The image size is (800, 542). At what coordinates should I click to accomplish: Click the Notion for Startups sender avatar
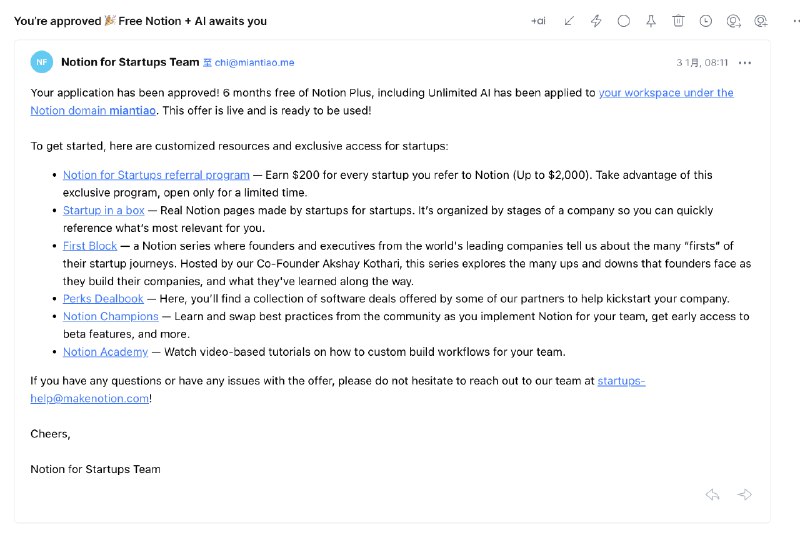pos(42,62)
